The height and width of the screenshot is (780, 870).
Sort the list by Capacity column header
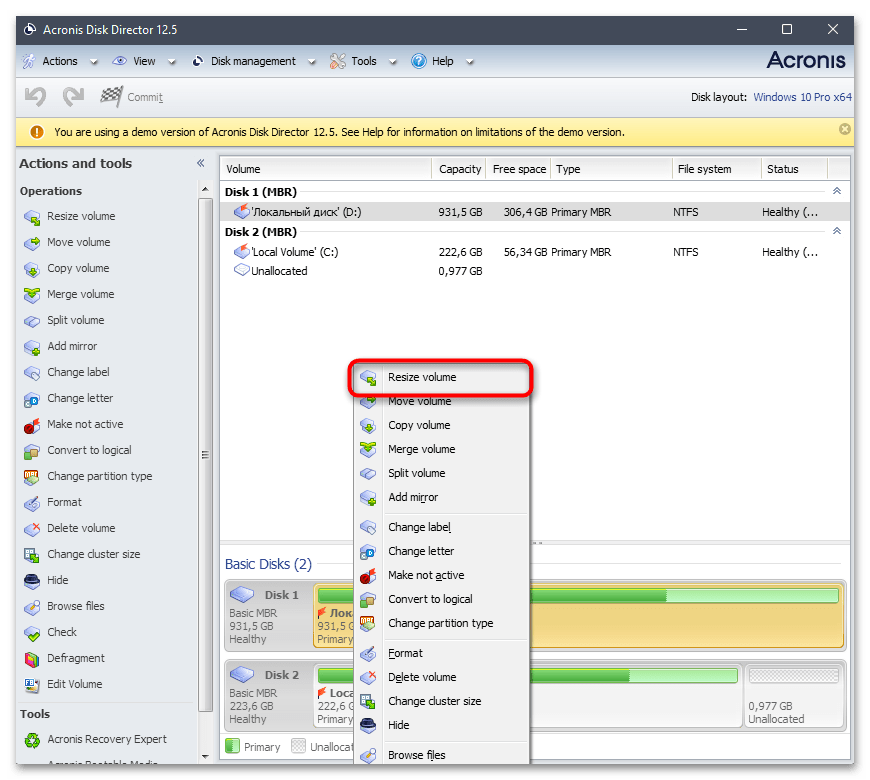click(460, 169)
